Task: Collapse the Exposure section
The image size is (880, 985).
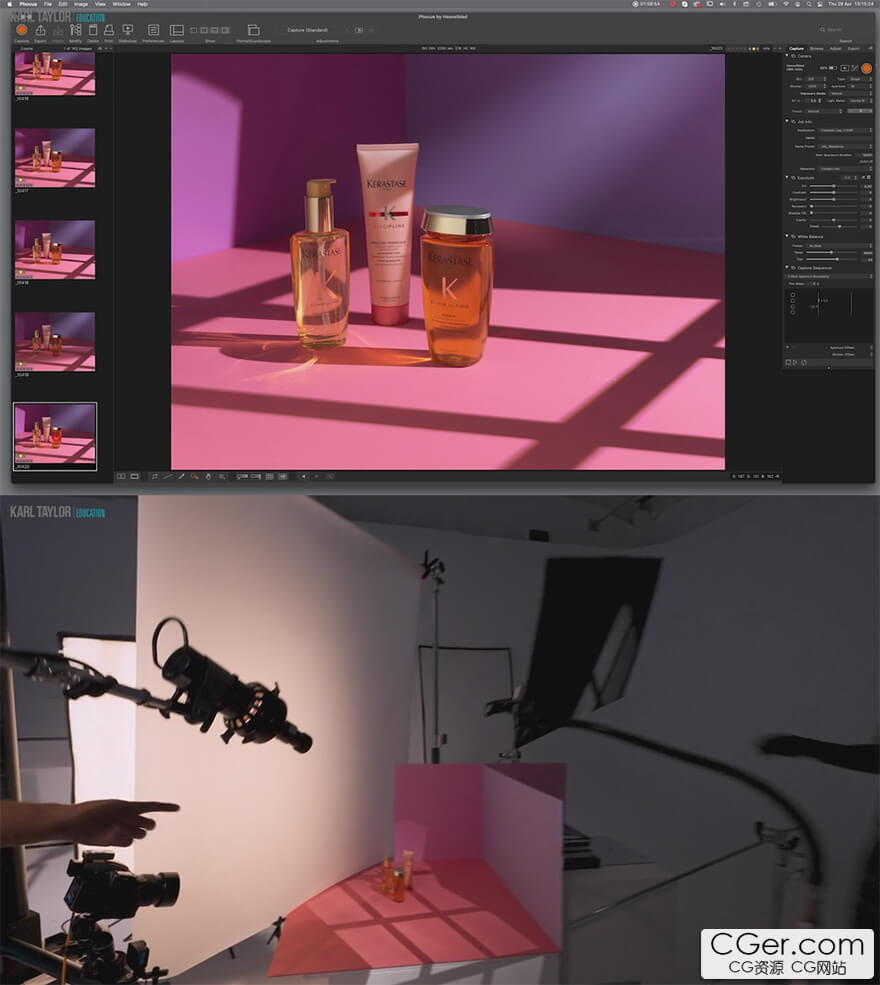Action: pyautogui.click(x=786, y=177)
